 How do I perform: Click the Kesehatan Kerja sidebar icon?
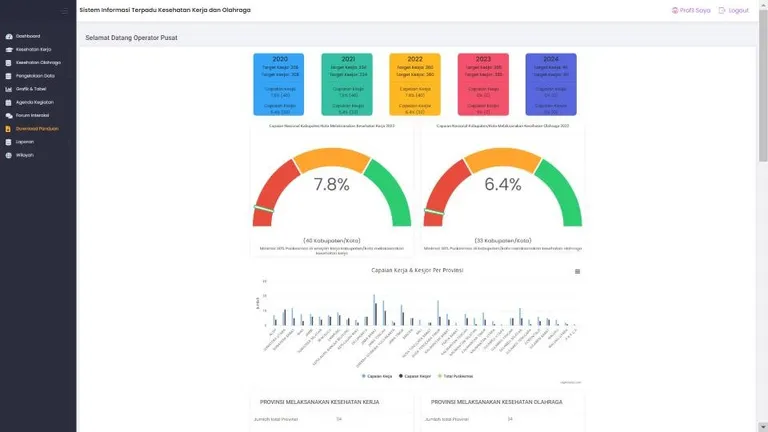pos(9,49)
